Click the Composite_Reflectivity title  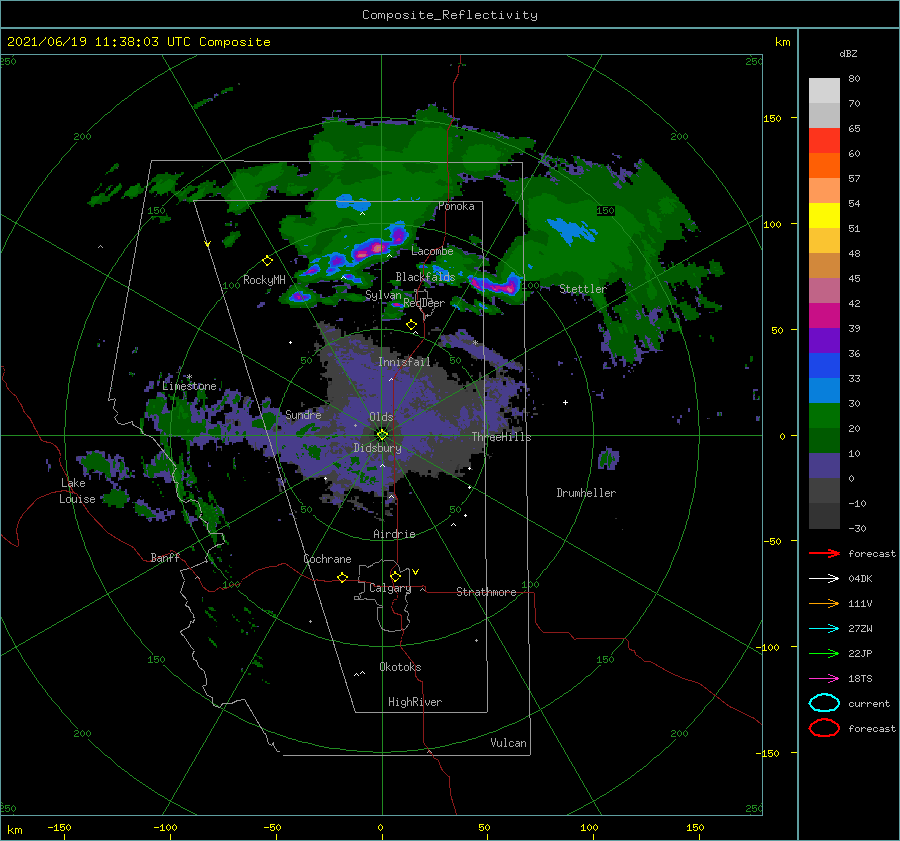click(x=449, y=15)
